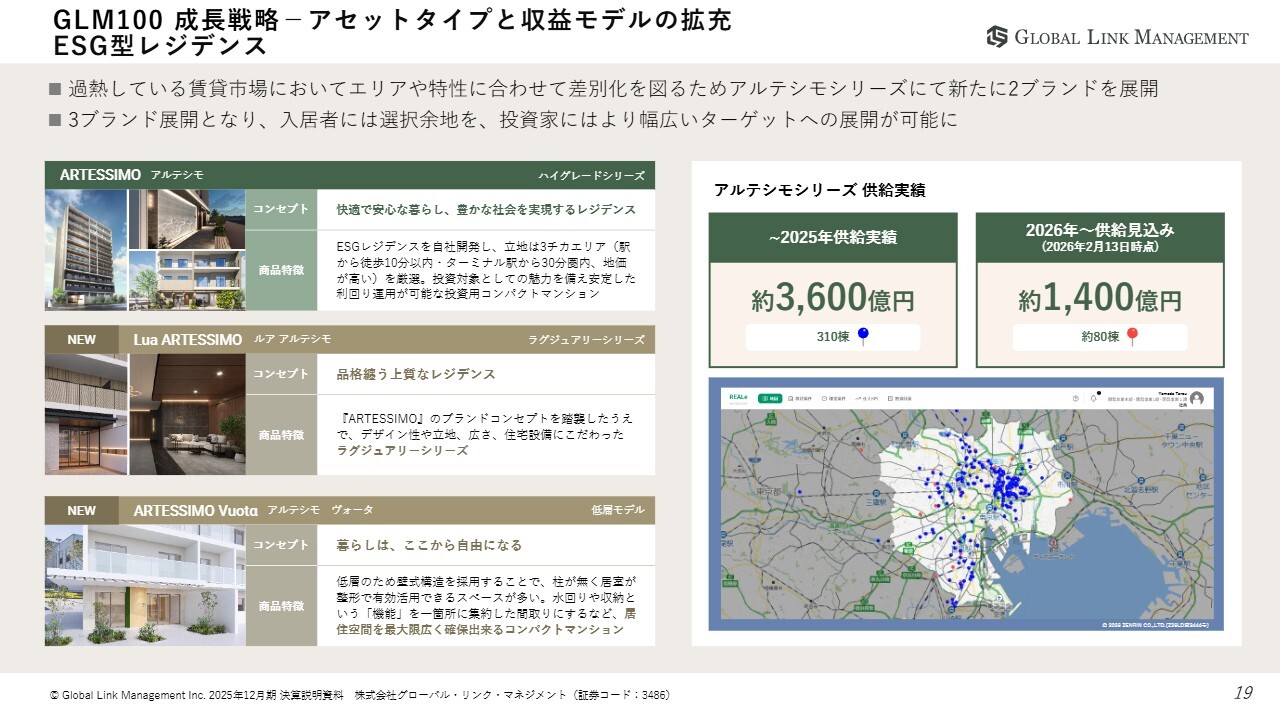The height and width of the screenshot is (720, 1280).
Task: Click the 約3,600億円 supply figure
Action: 832,298
